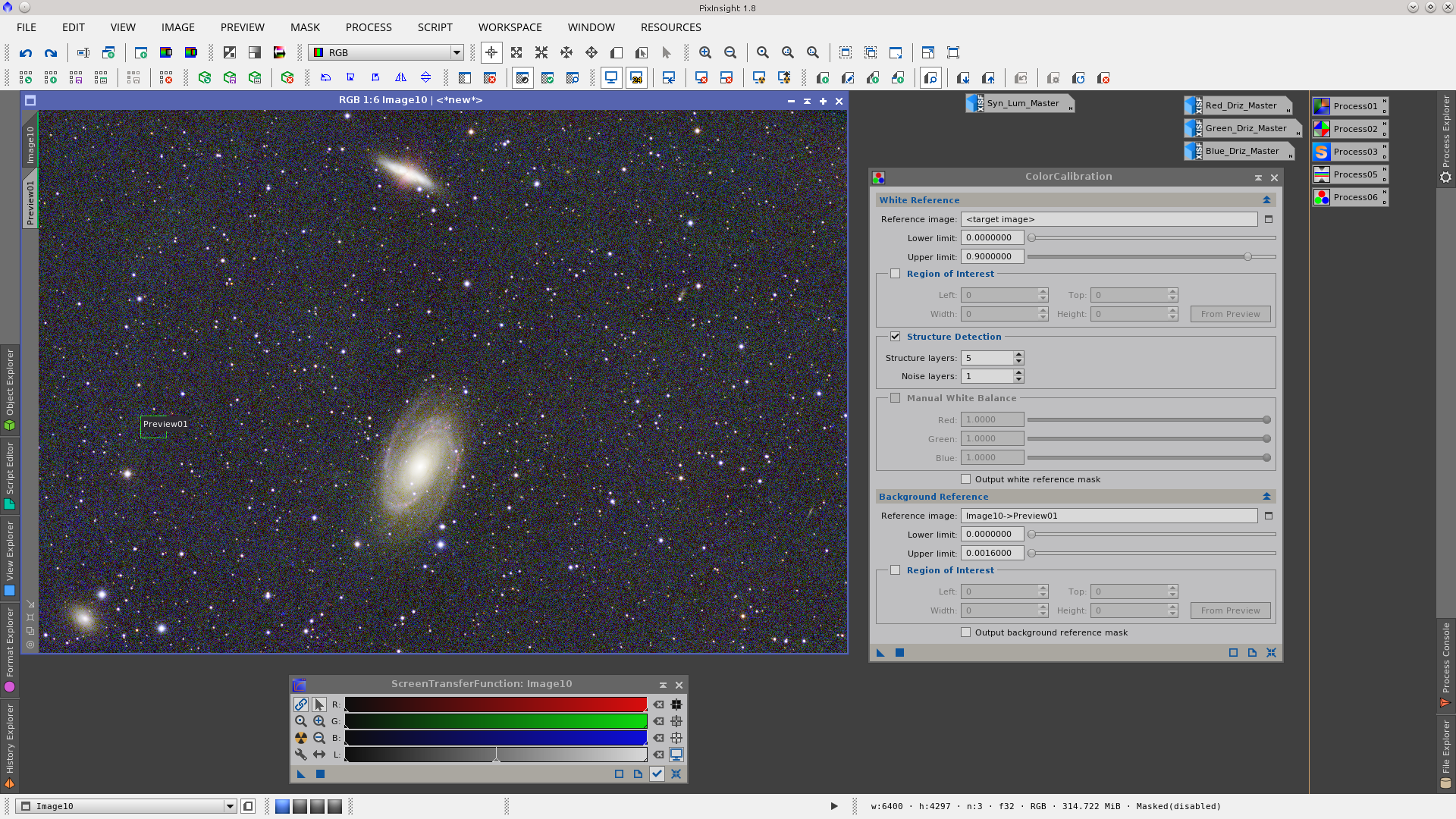Adjust the Upper limit slider in White Reference
The image size is (1456, 819).
1247,256
